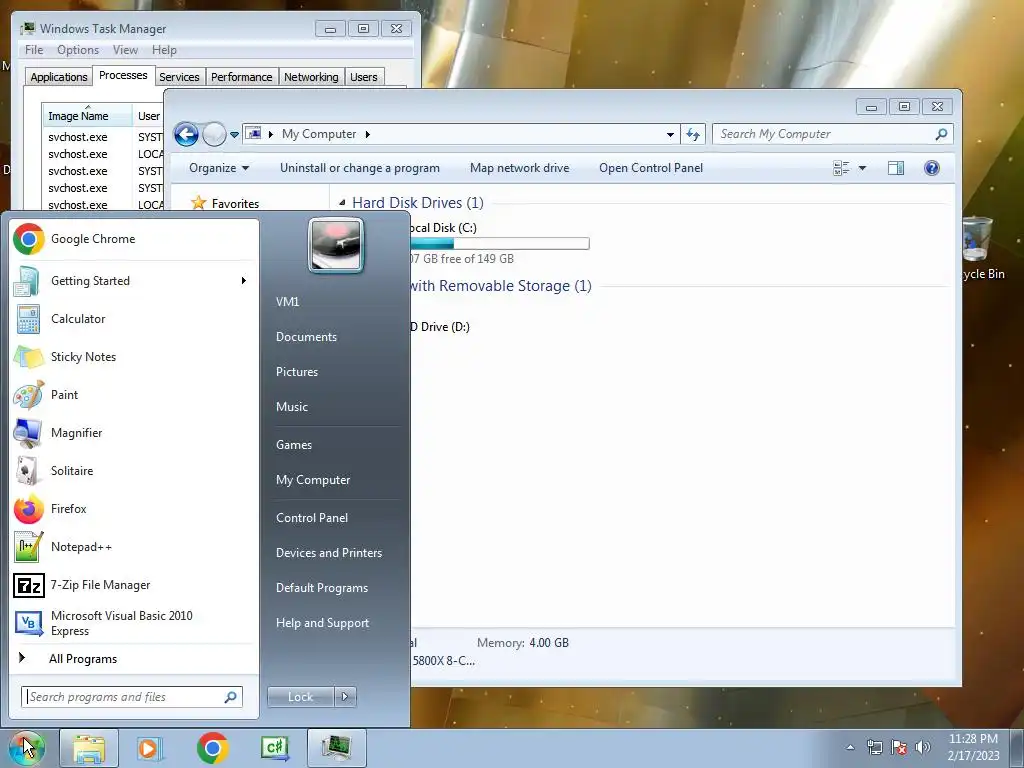Open Windows Explorer from taskbar
The height and width of the screenshot is (768, 1024).
tap(89, 748)
